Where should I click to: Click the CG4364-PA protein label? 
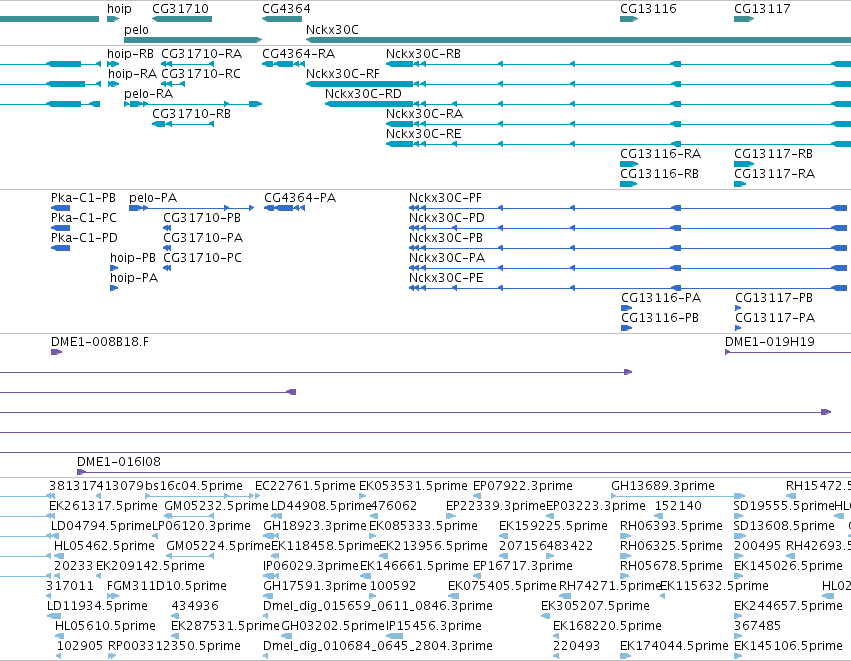pyautogui.click(x=300, y=198)
